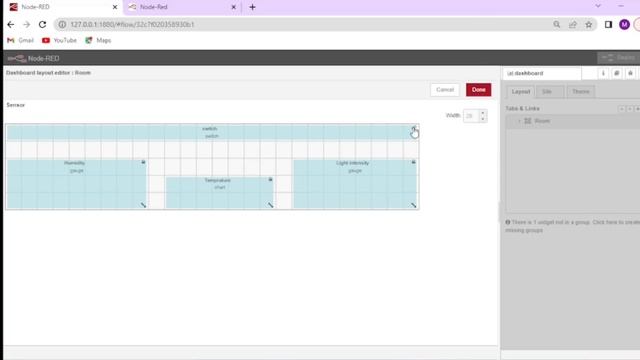Image resolution: width=640 pixels, height=360 pixels.
Task: Click first small button in Tabs & Links header
Action: 622,109
